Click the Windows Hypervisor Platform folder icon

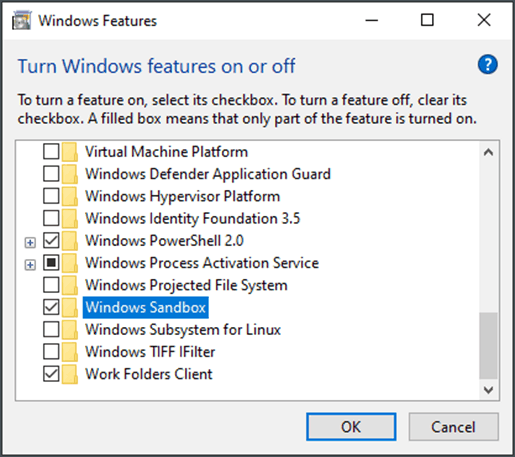(69, 196)
